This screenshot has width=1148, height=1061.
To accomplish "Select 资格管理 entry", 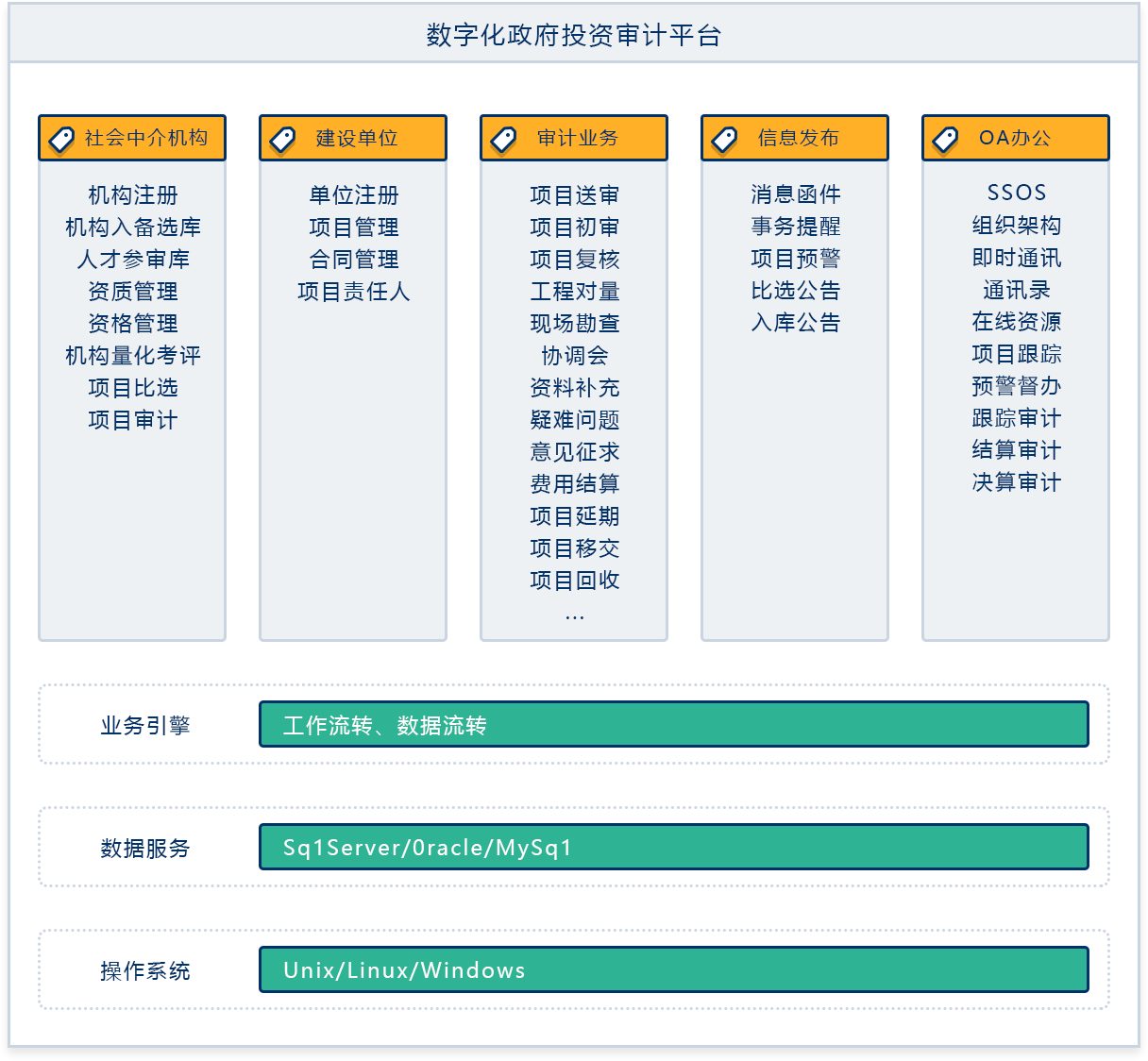I will point(133,324).
